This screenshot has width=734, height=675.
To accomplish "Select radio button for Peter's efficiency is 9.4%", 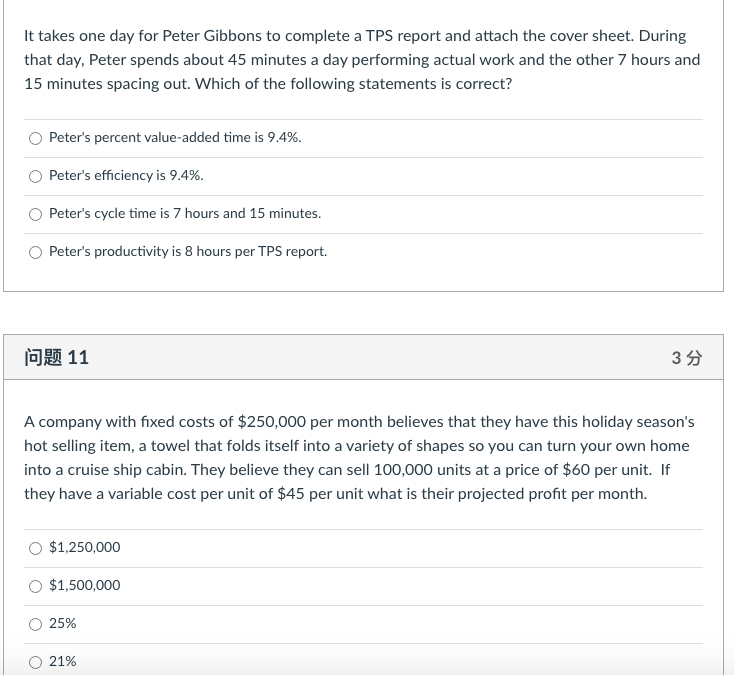I will [36, 176].
